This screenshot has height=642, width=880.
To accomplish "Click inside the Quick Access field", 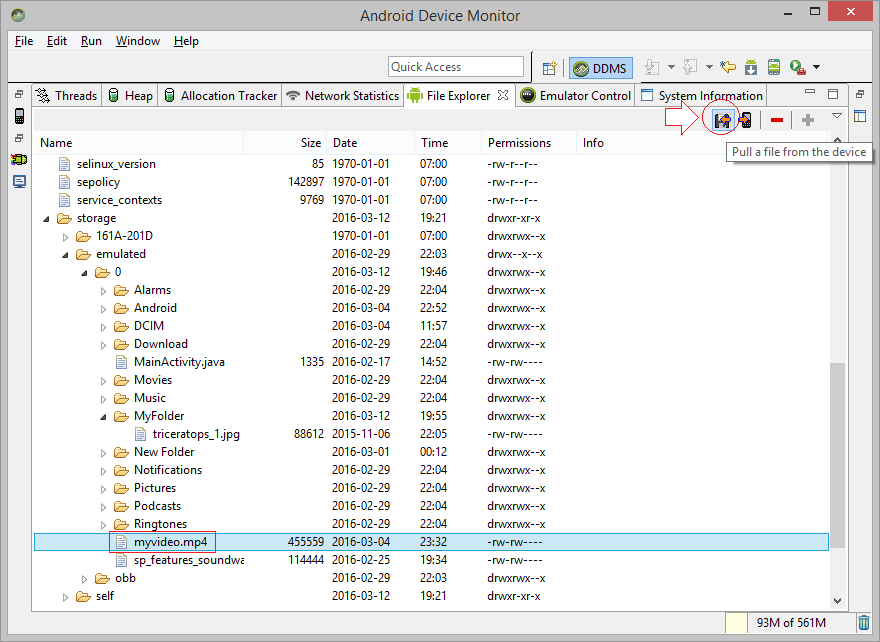I will [456, 67].
